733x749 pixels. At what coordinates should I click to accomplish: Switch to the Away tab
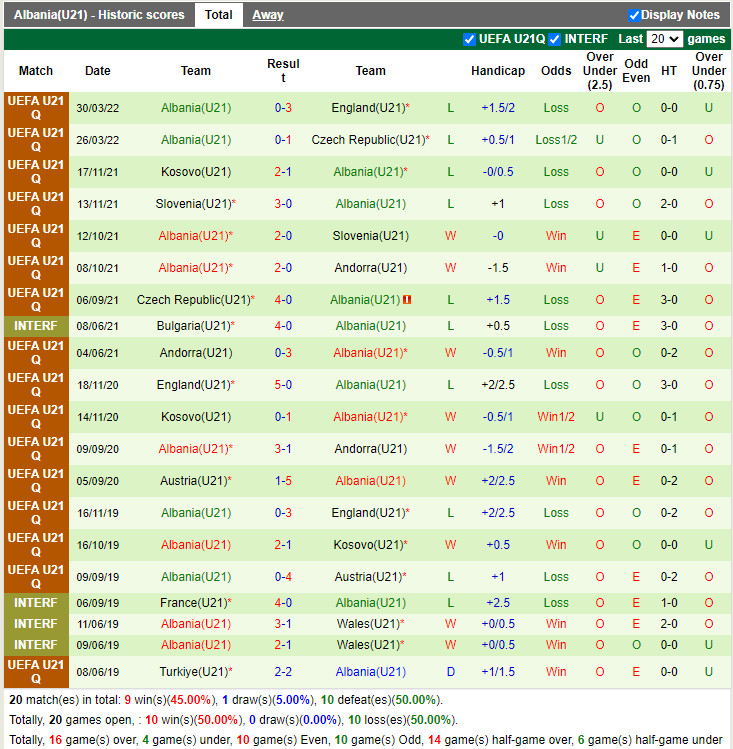pyautogui.click(x=267, y=15)
